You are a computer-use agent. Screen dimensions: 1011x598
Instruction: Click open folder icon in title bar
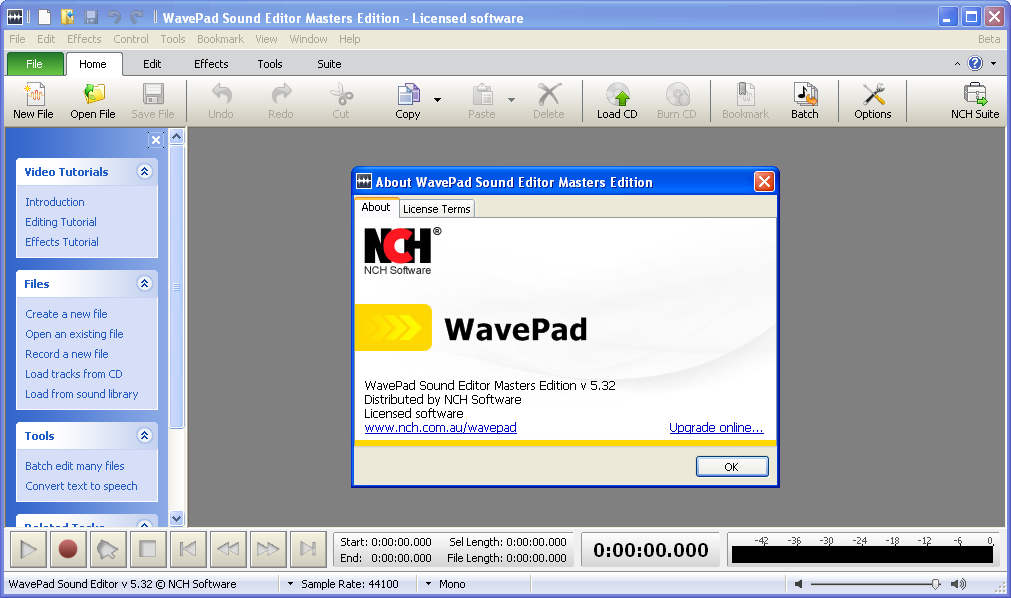[67, 17]
